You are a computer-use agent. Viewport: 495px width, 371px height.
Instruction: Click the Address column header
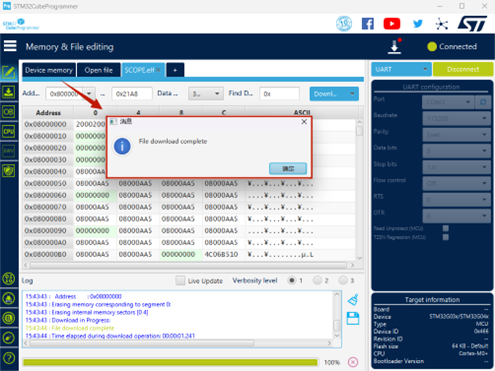pyautogui.click(x=48, y=113)
